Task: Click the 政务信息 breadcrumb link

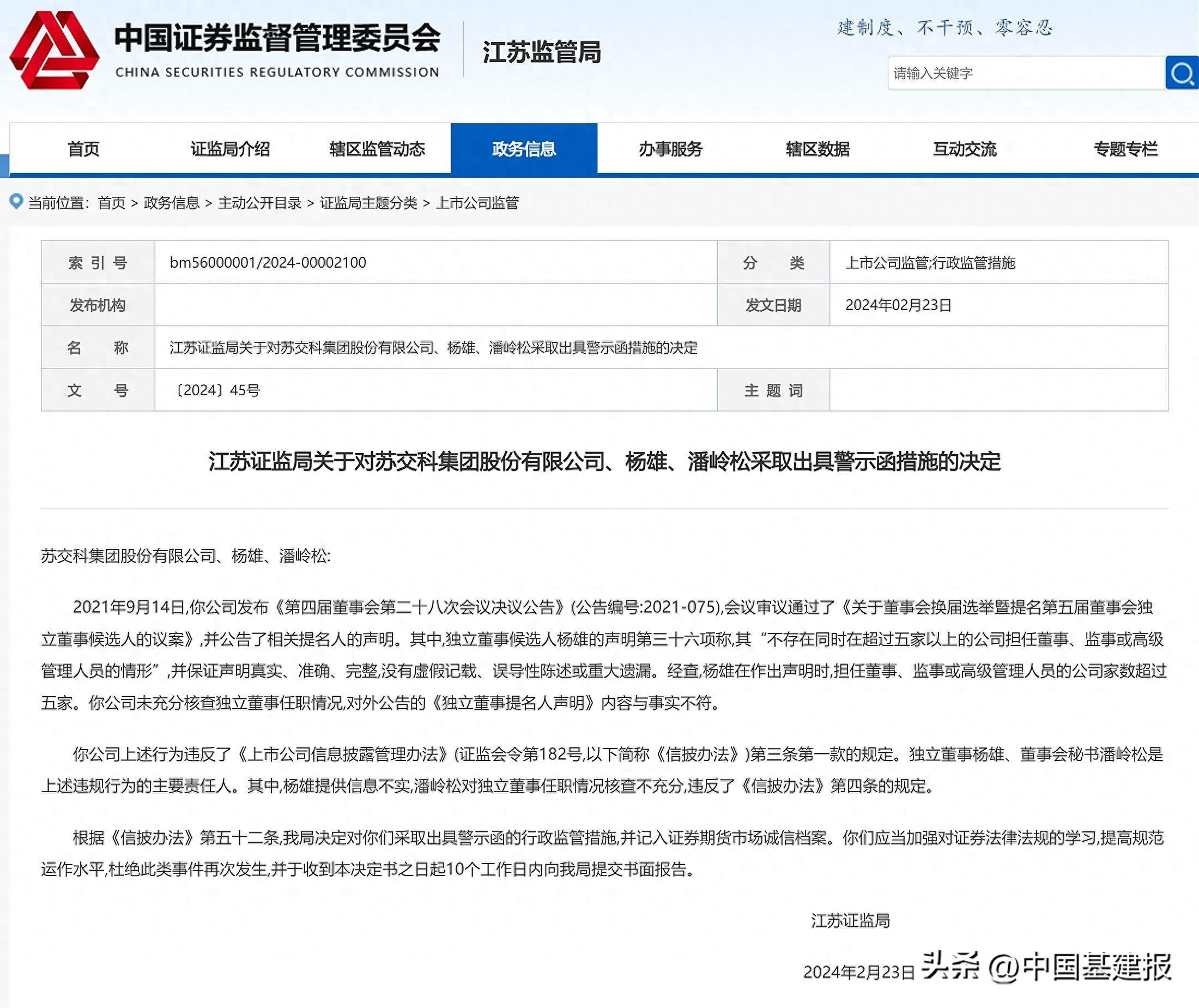Action: [171, 203]
